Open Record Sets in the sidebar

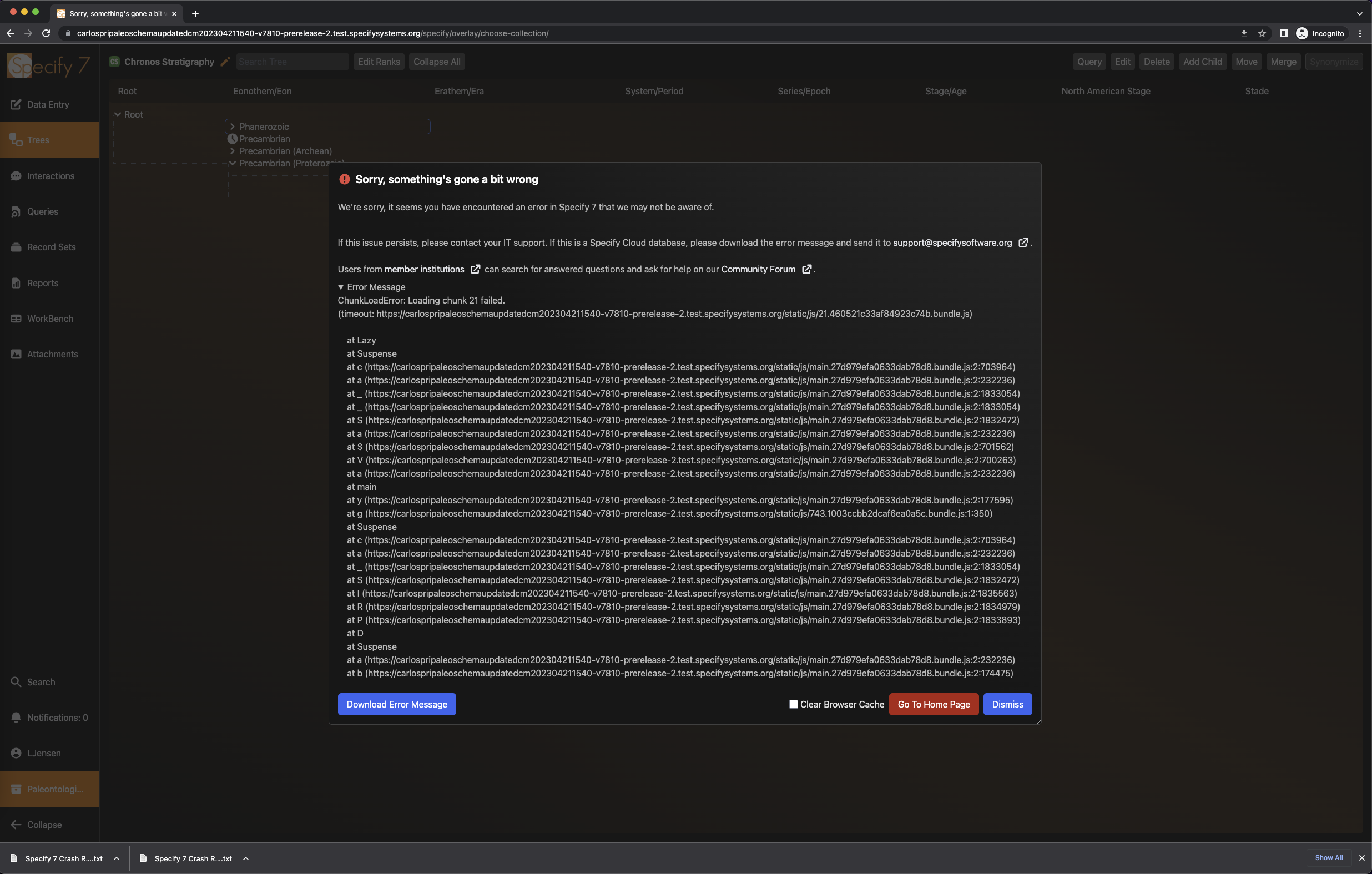[x=50, y=247]
